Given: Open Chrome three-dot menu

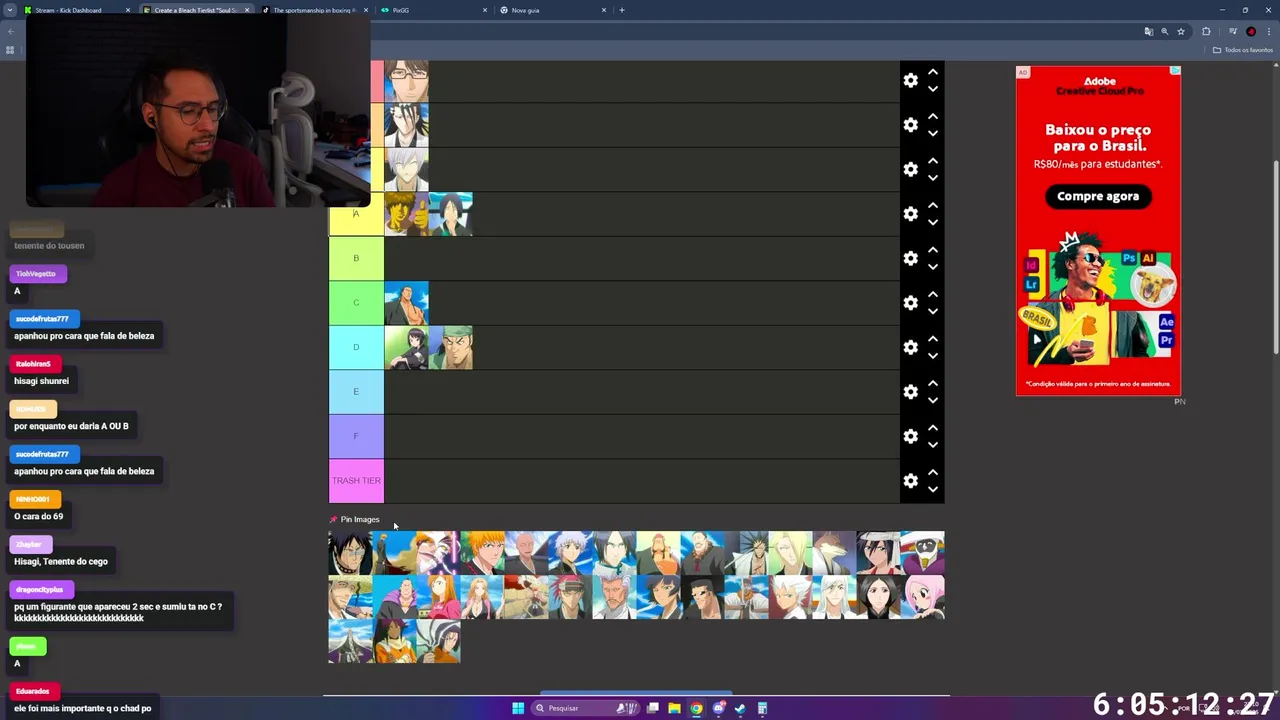Looking at the screenshot, I should pos(1269,31).
